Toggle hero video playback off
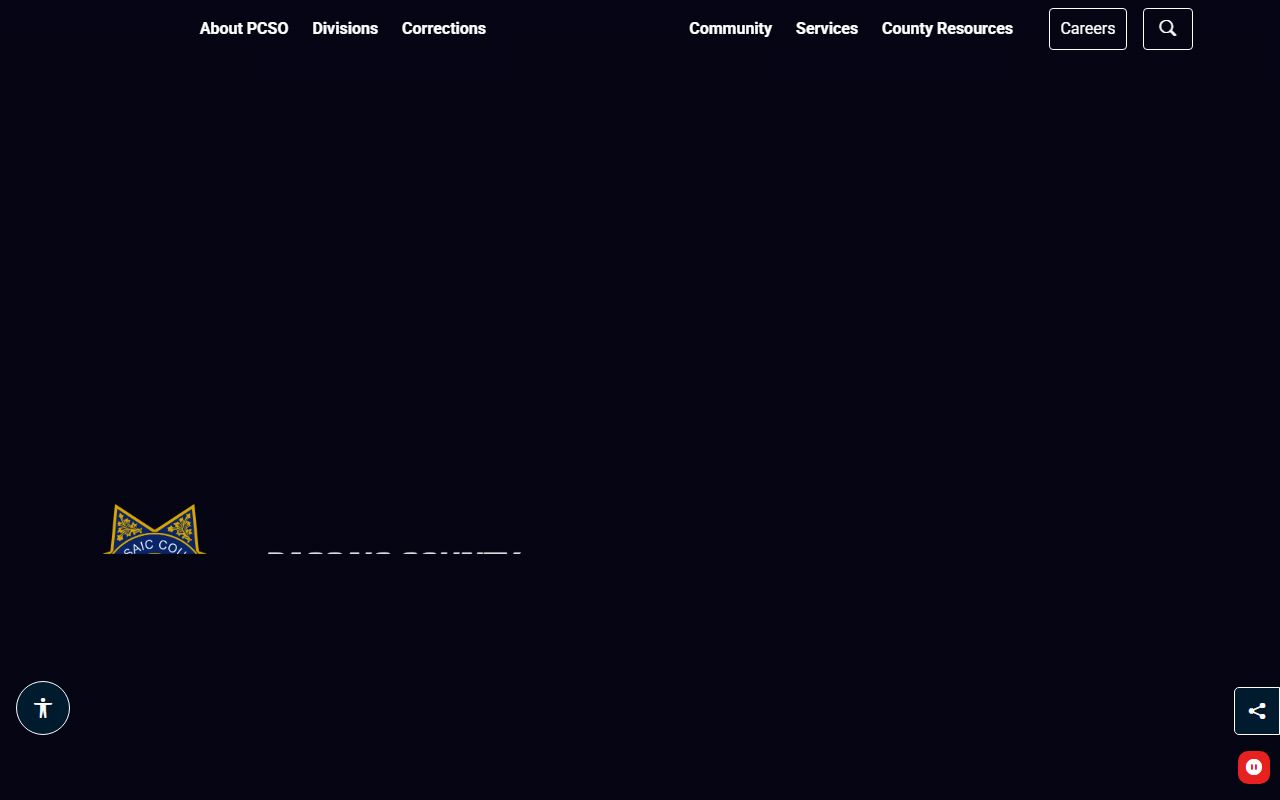 (1254, 767)
